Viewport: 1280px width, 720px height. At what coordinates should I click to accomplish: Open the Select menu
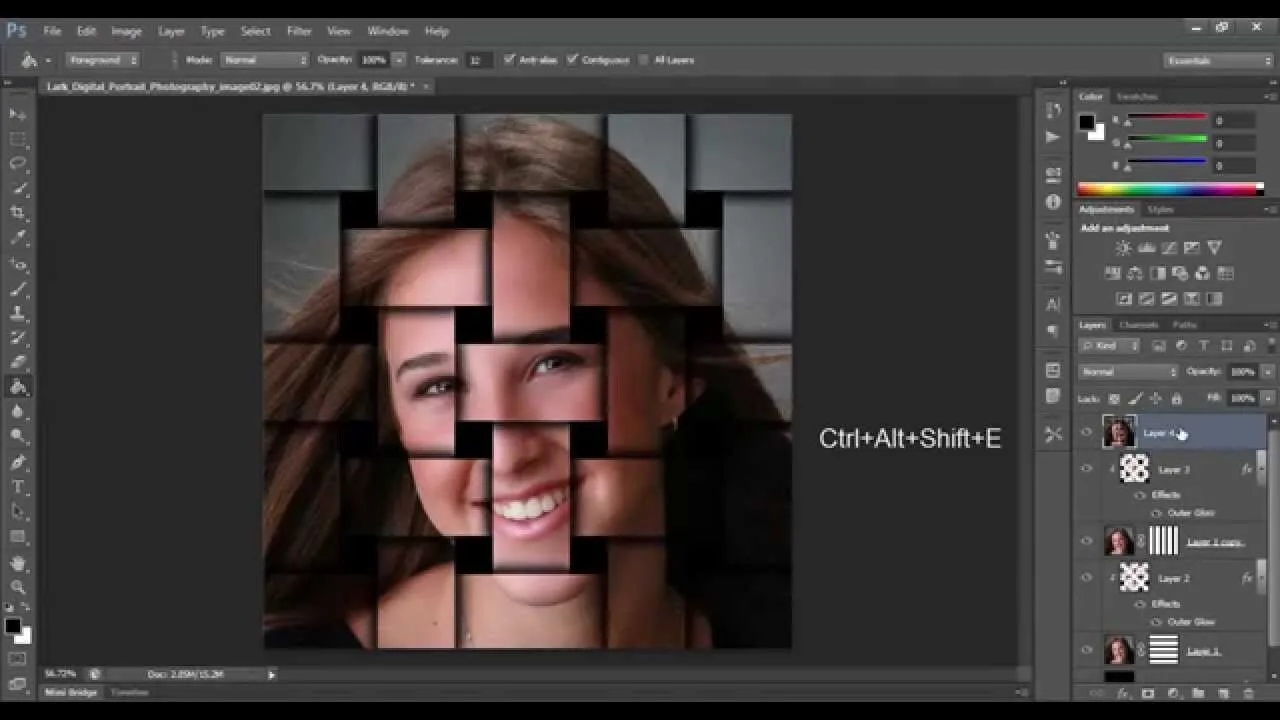pyautogui.click(x=255, y=31)
